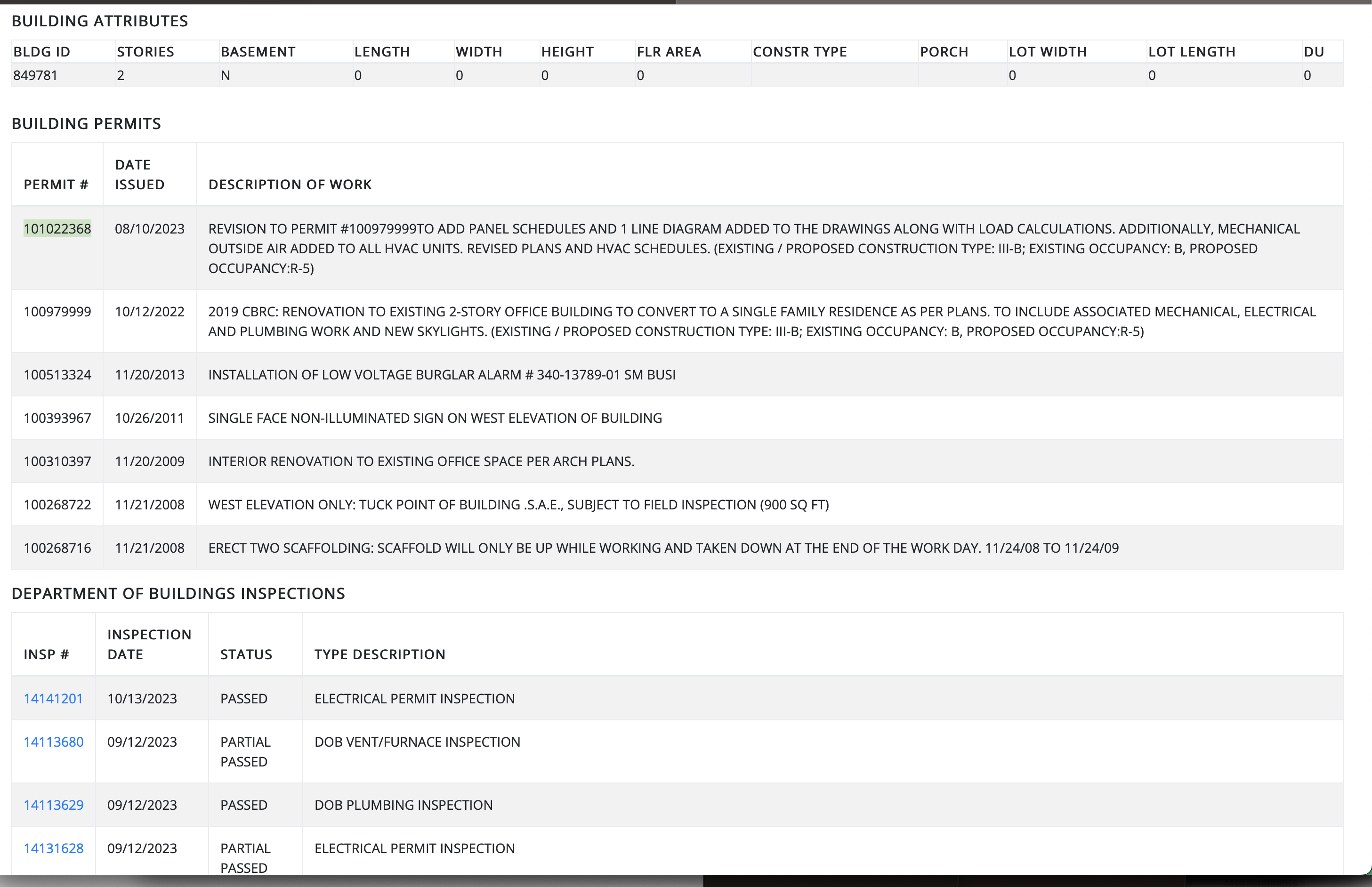Click permit number 100310397
This screenshot has height=887, width=1372.
click(57, 461)
